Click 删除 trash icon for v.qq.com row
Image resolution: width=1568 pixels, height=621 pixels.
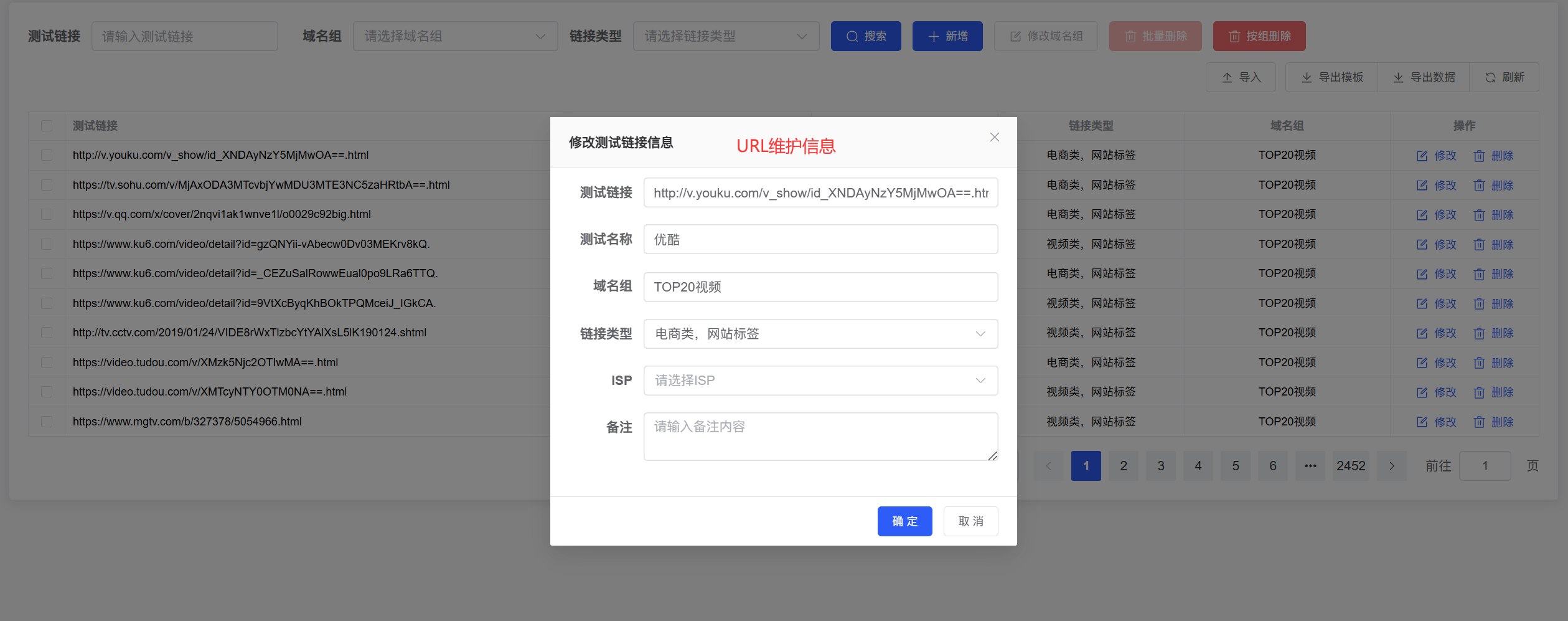1479,215
